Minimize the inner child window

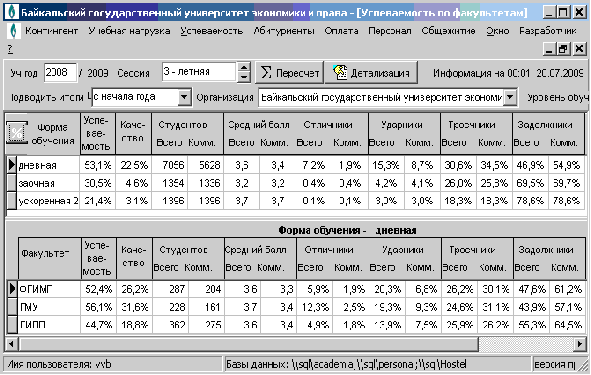[549, 49]
